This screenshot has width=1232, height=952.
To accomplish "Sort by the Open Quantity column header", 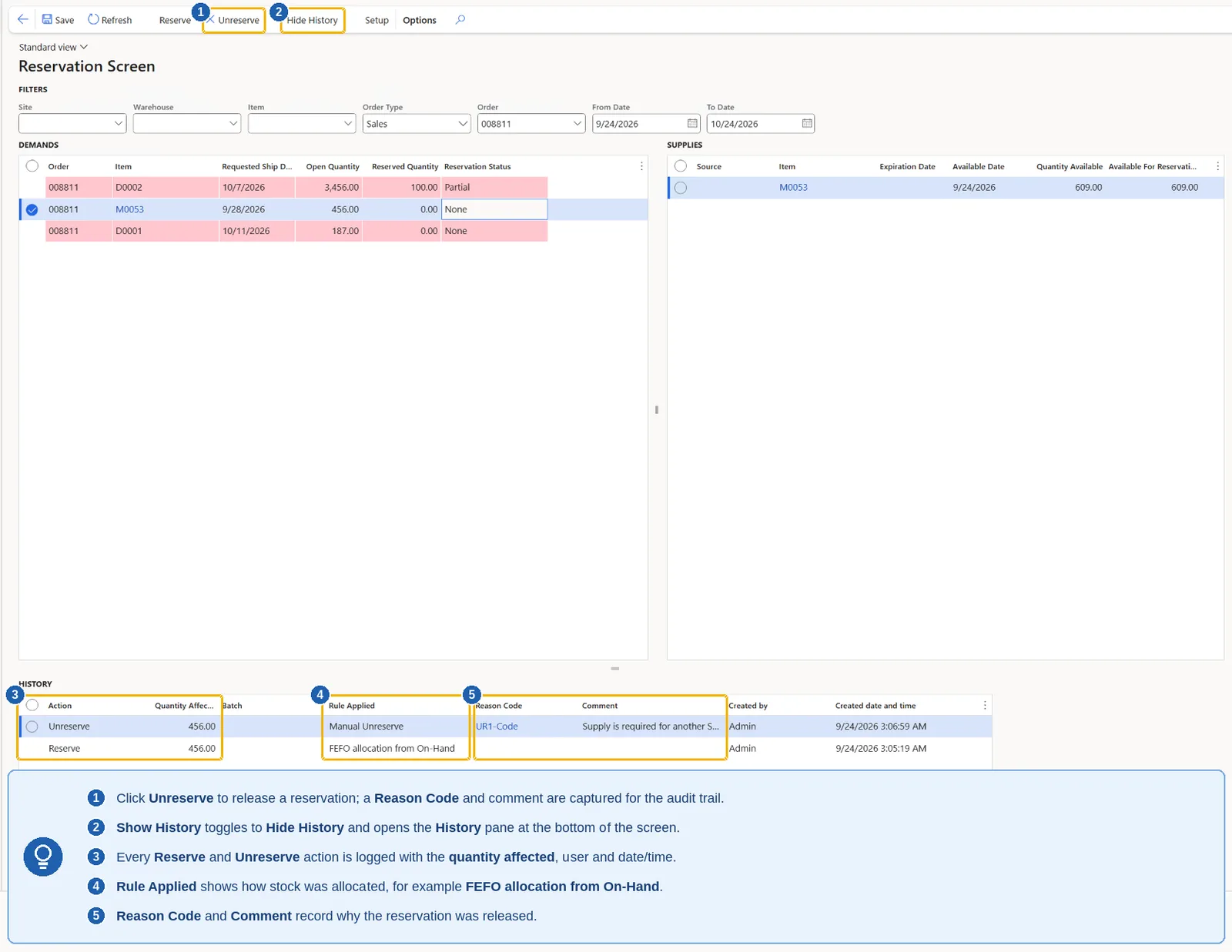I will [x=333, y=166].
